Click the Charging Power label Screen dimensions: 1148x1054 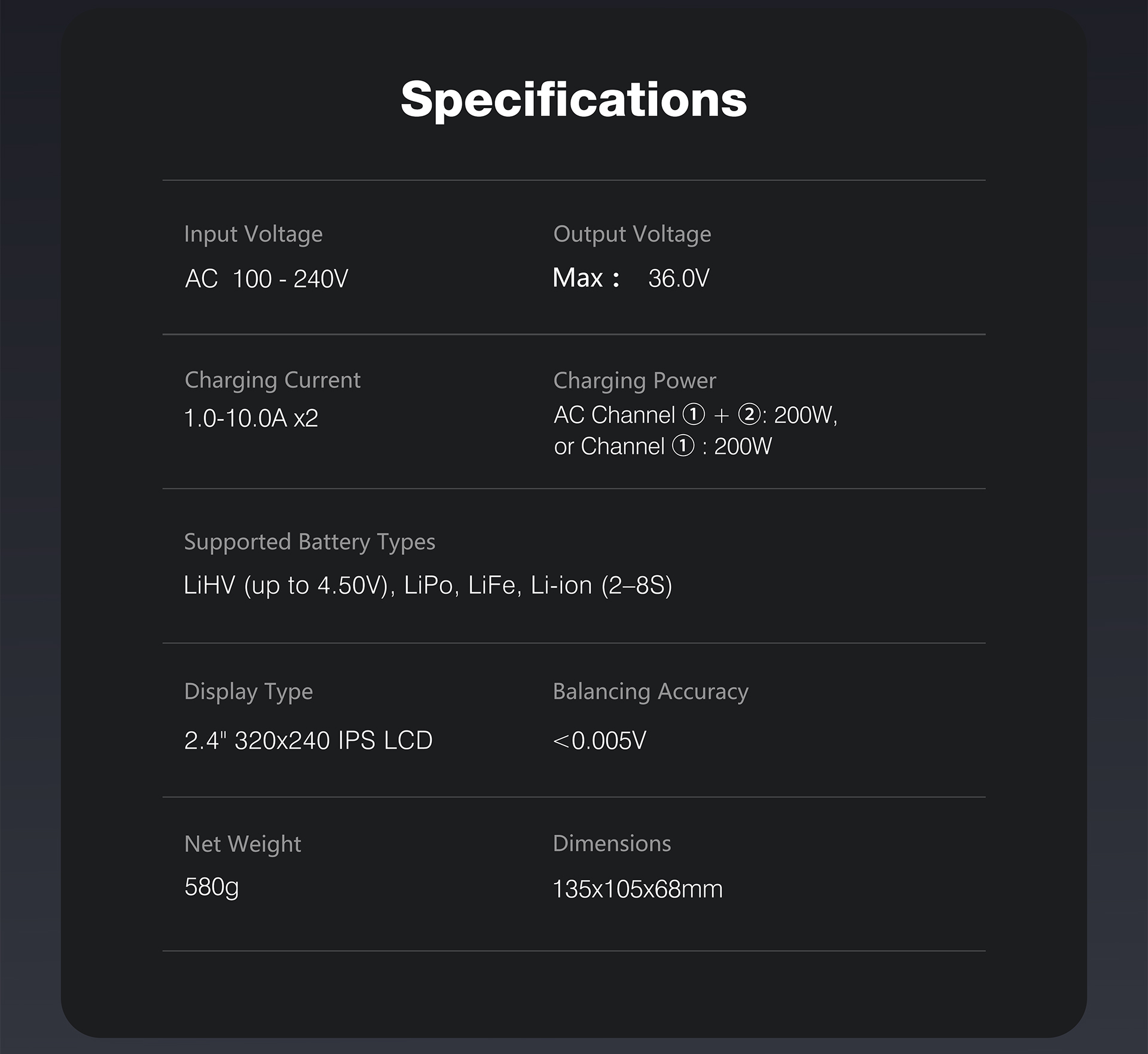[x=634, y=381]
